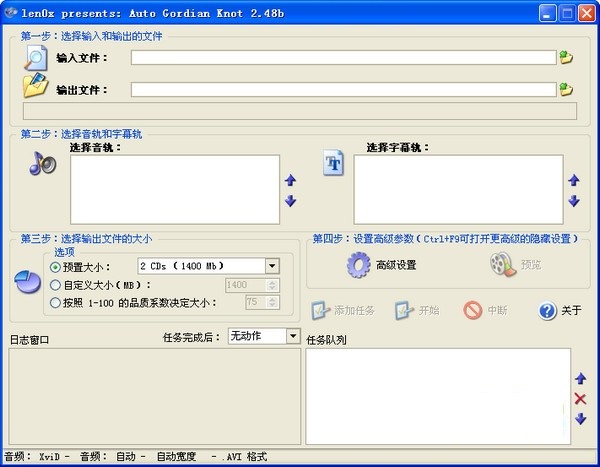This screenshot has height=467, width=600.
Task: Click the abort red circle icon
Action: tap(473, 310)
